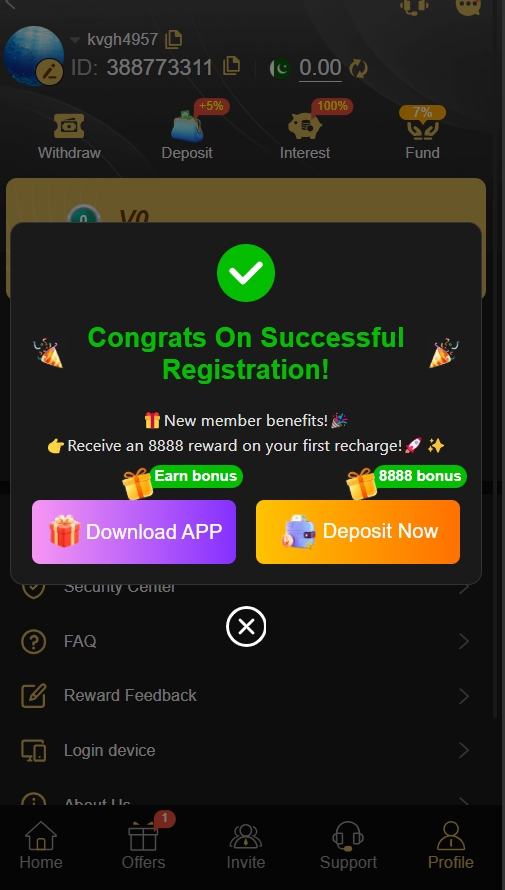This screenshot has height=890, width=505.
Task: Click the Download APP button
Action: pos(134,532)
